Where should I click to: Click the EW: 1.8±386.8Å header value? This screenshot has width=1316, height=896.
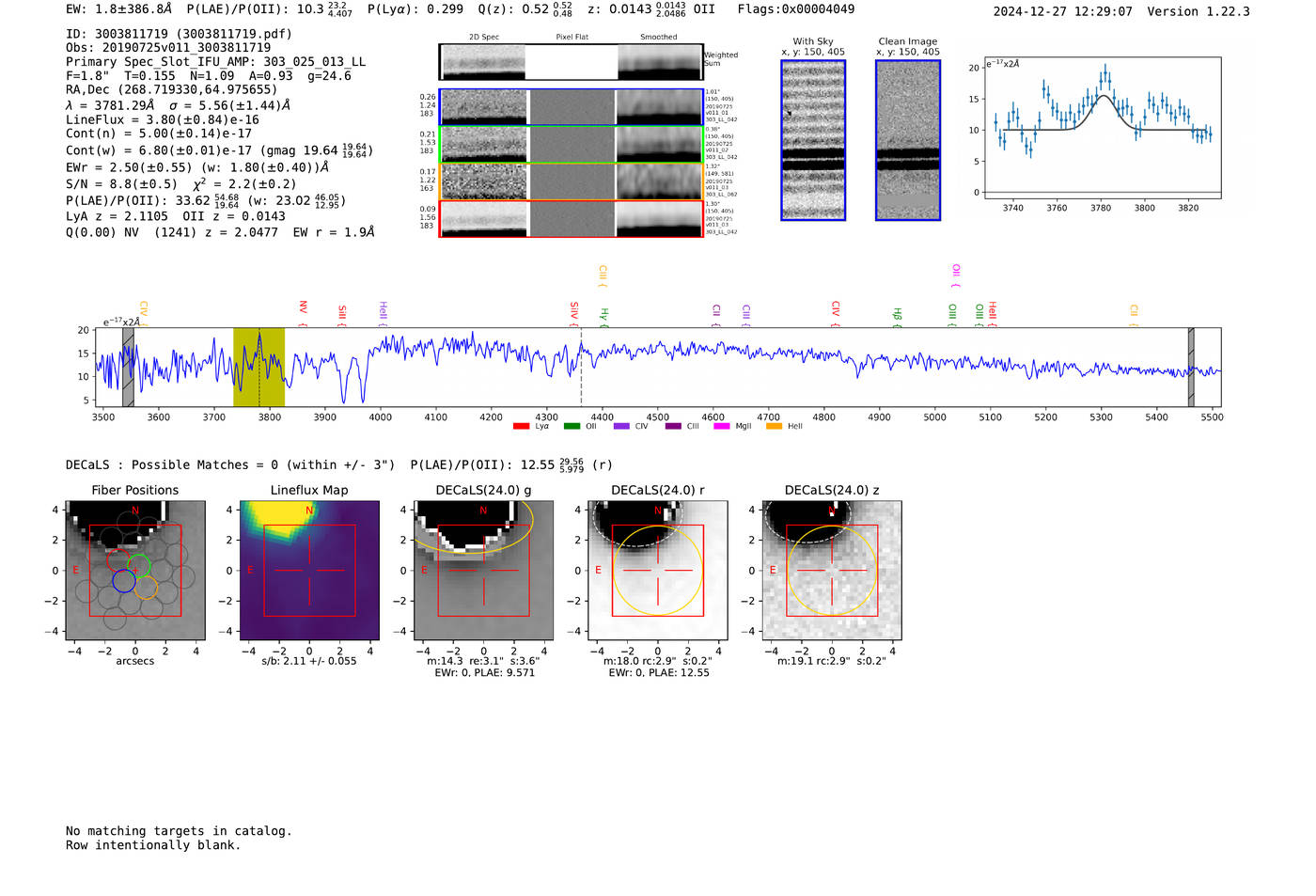click(119, 9)
